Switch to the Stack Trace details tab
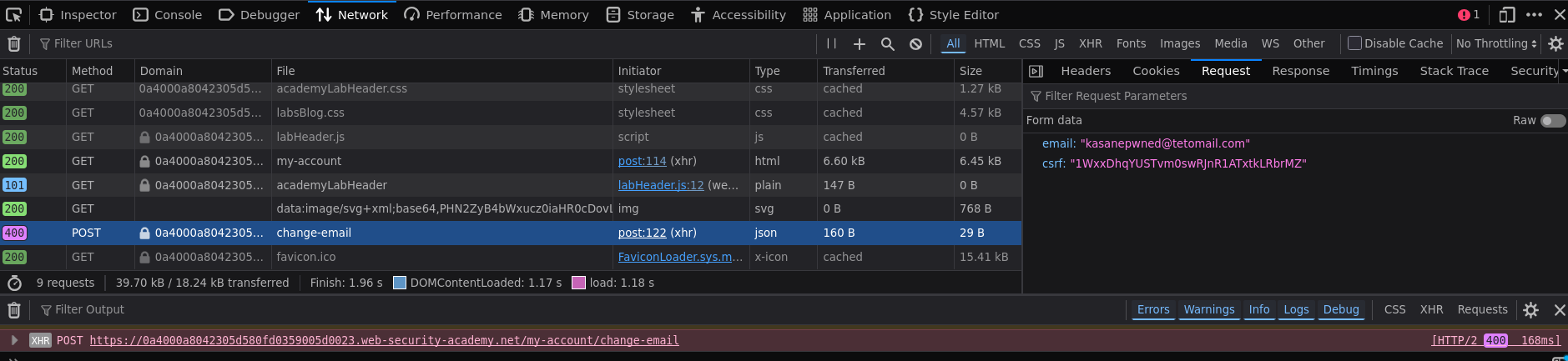The image size is (1568, 361). click(x=1454, y=71)
